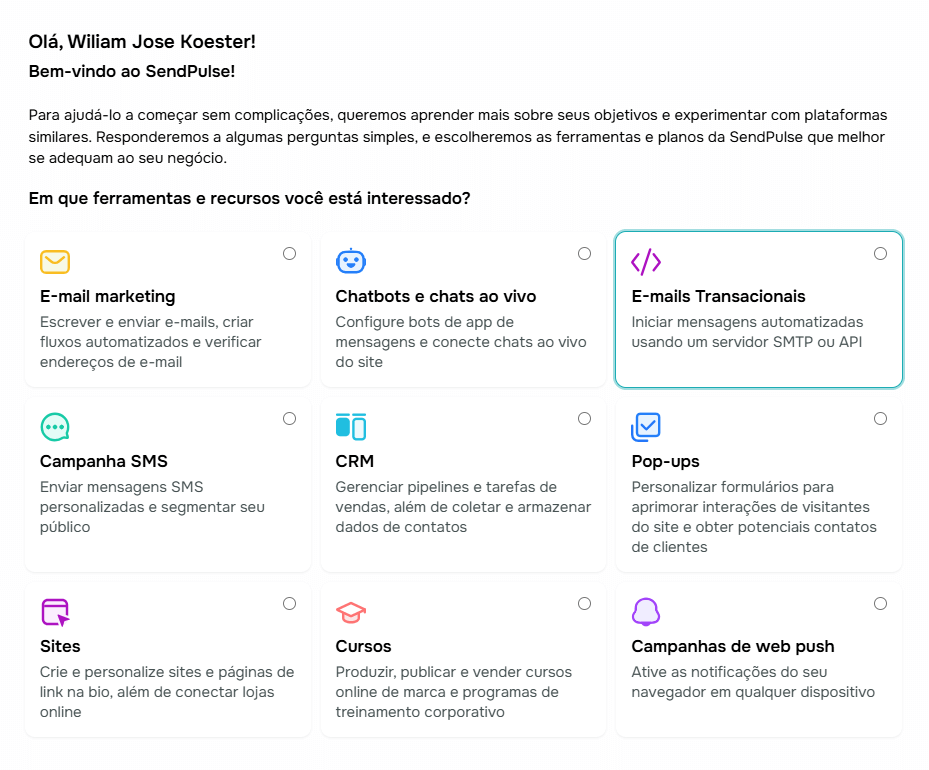Select the Campanha SMS radio button

[x=289, y=419]
